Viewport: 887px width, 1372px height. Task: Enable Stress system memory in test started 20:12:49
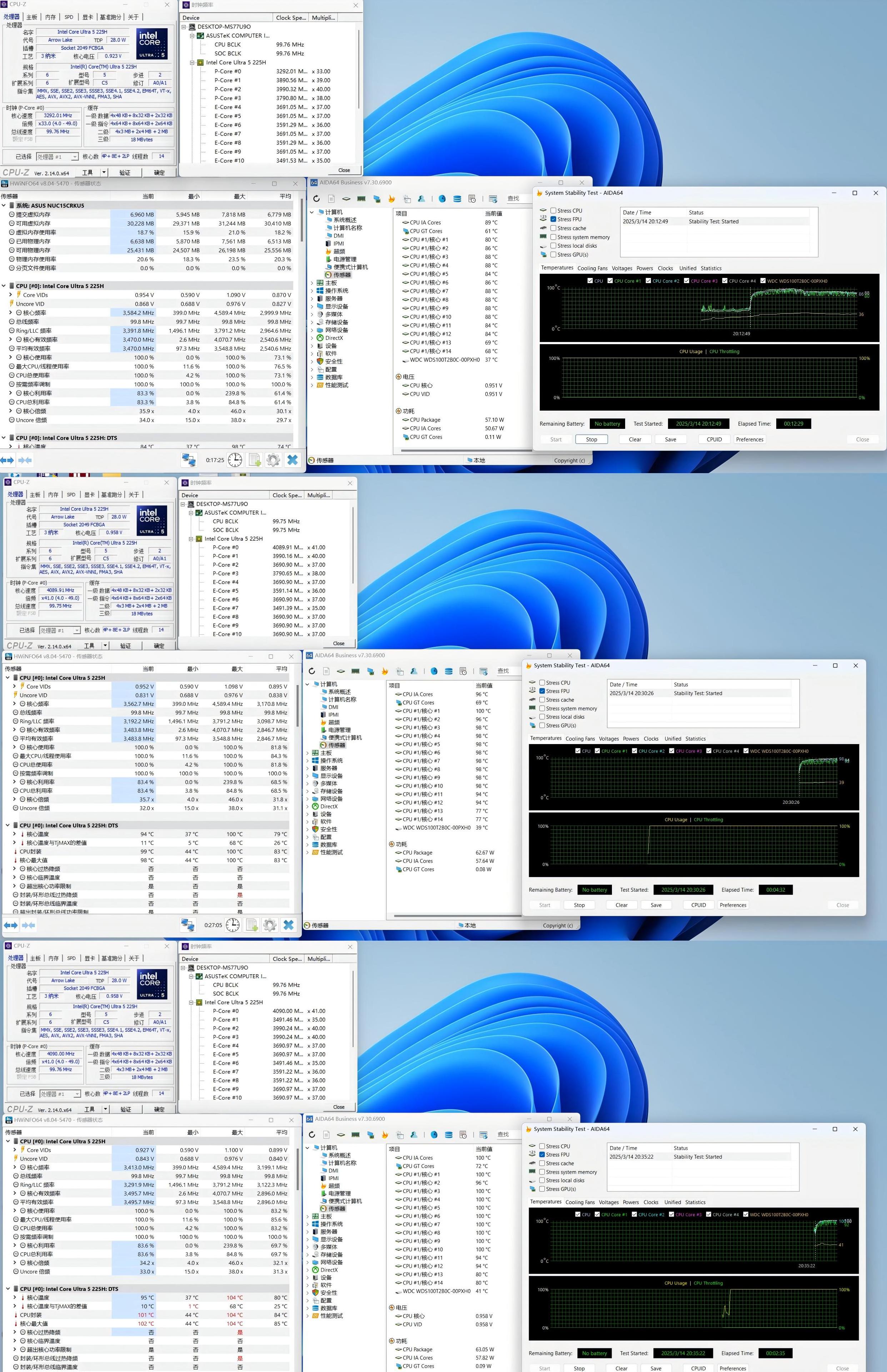[553, 237]
